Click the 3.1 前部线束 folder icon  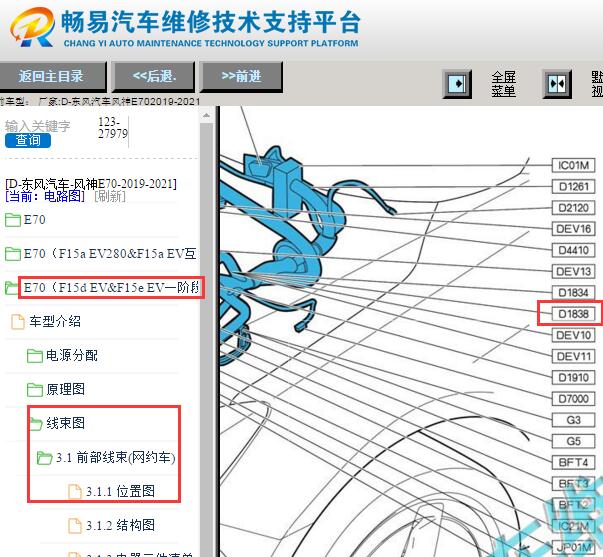click(x=44, y=458)
